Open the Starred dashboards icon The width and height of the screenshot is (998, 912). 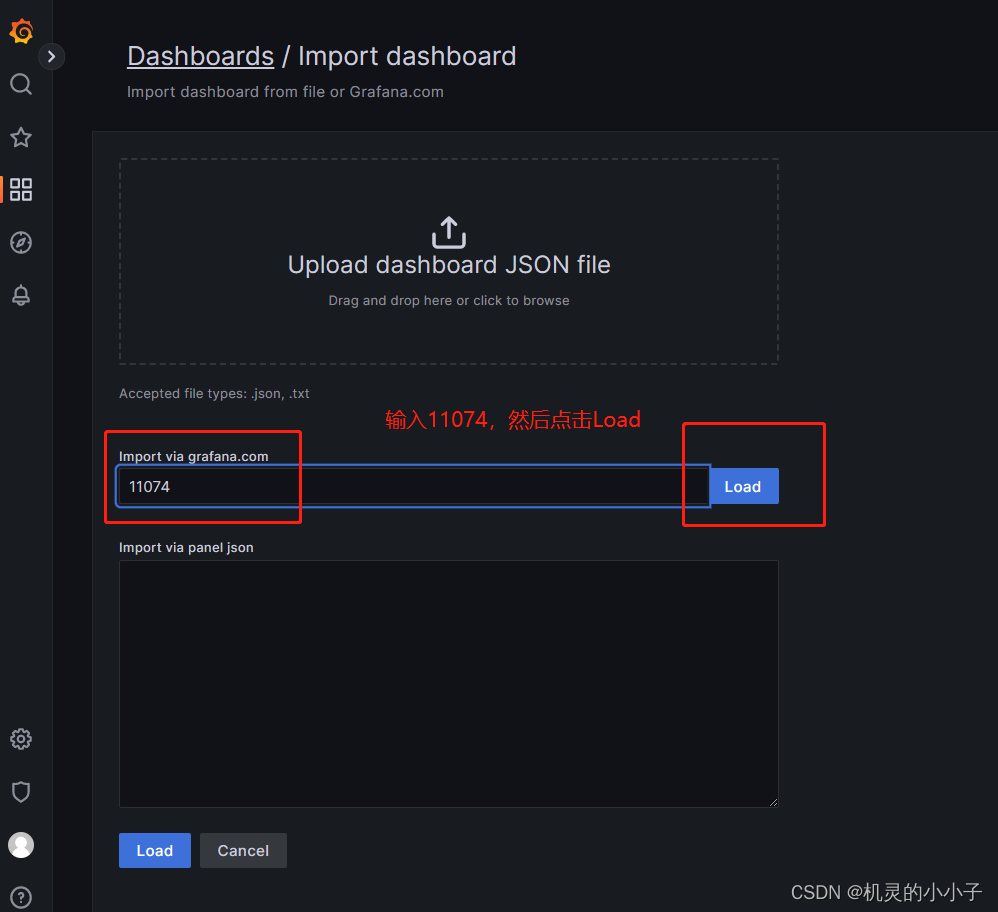point(21,137)
